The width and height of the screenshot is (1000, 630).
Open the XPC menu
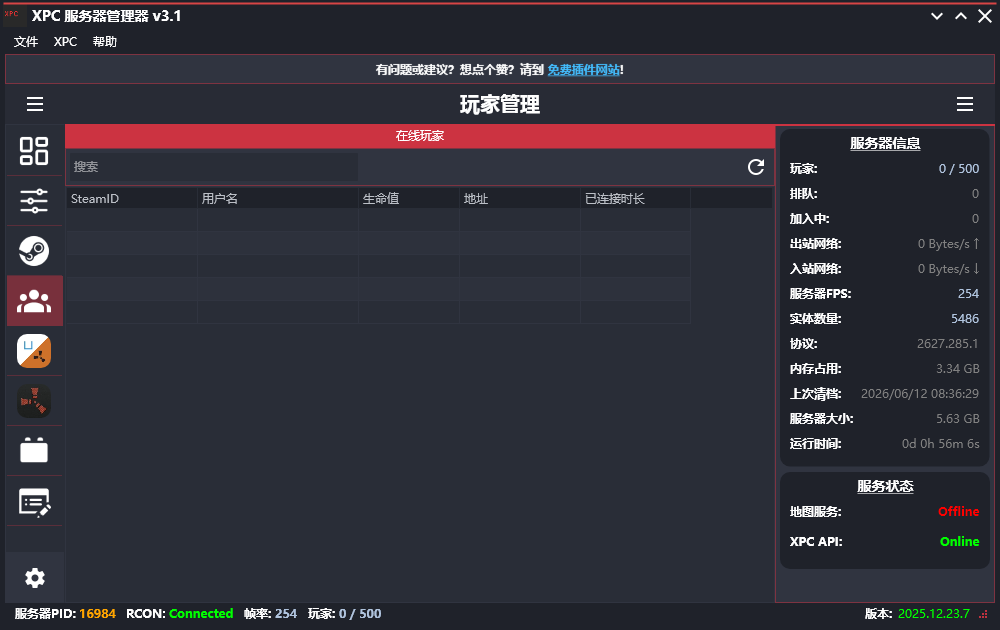65,41
